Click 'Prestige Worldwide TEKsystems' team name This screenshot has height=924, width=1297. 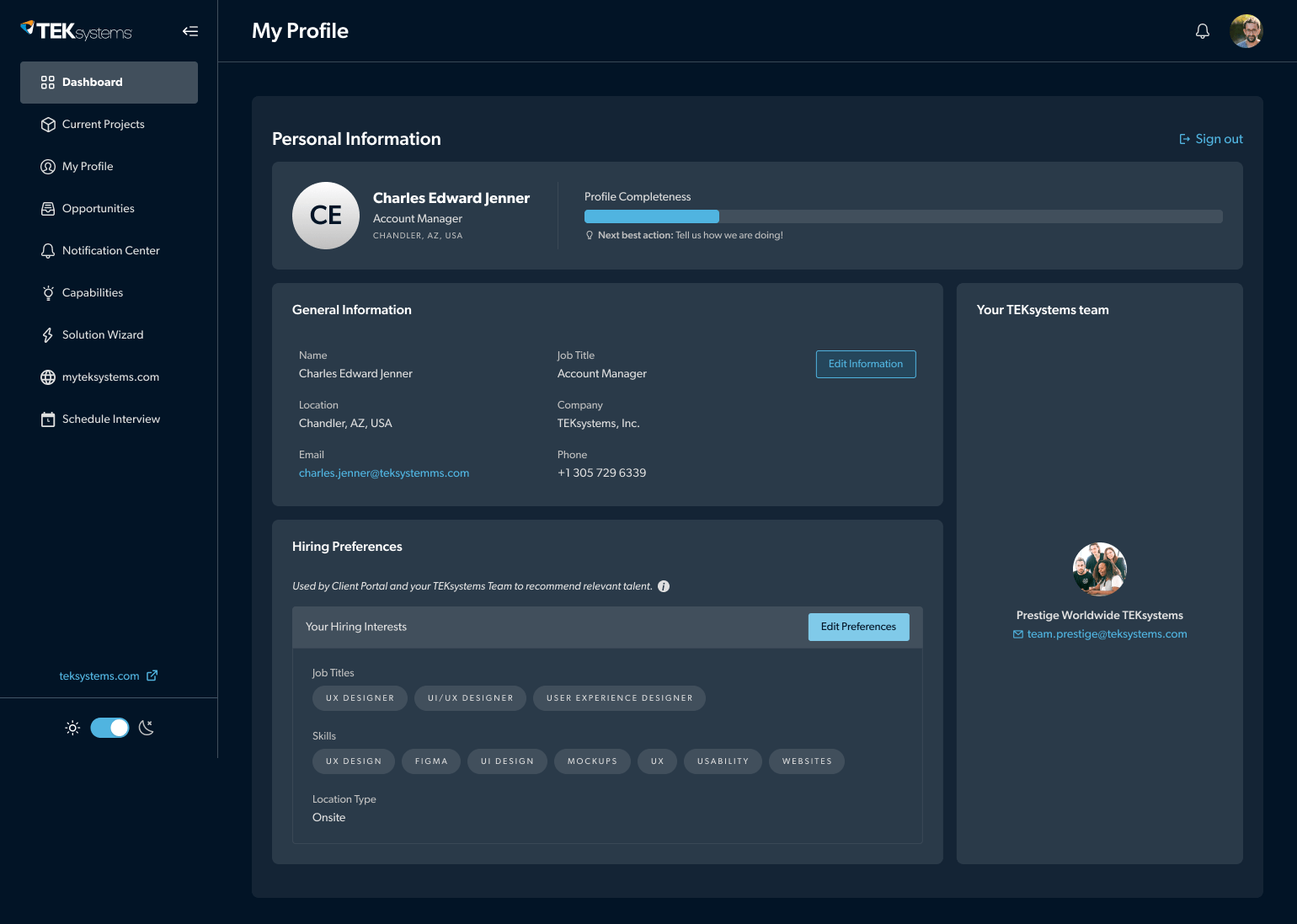click(x=1099, y=616)
